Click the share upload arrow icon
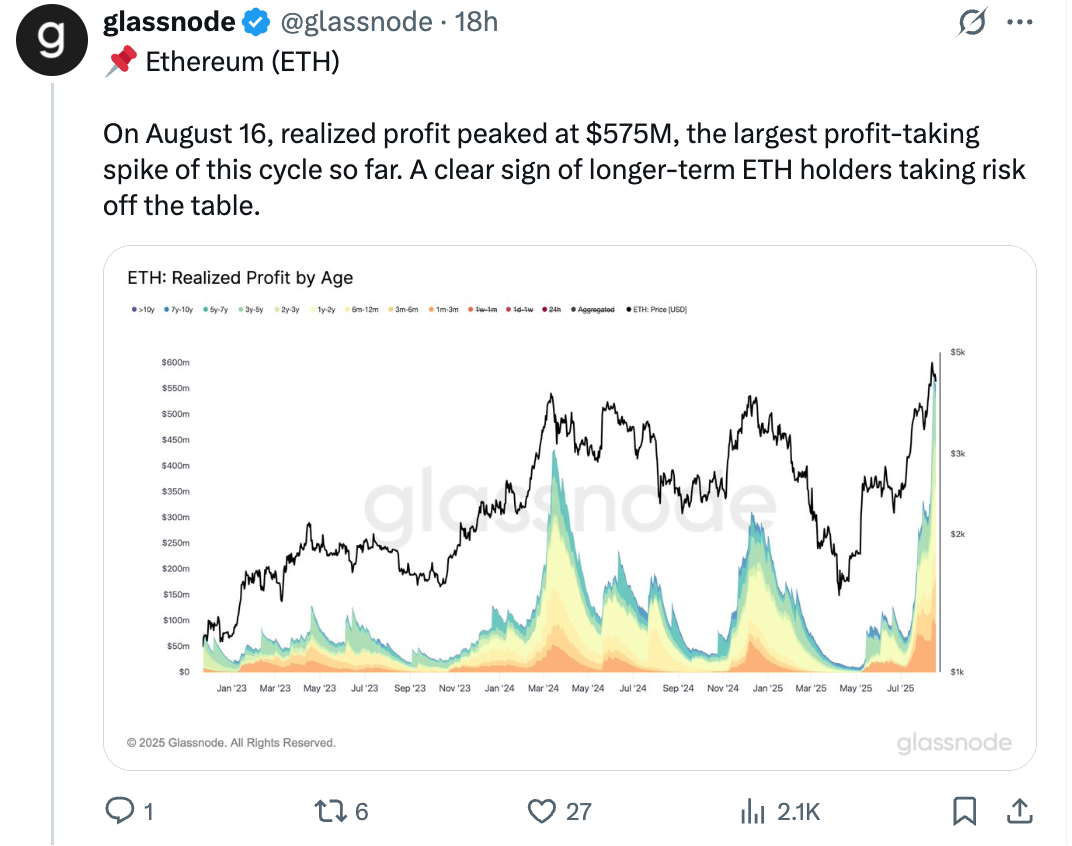The height and width of the screenshot is (846, 1072). (1019, 811)
